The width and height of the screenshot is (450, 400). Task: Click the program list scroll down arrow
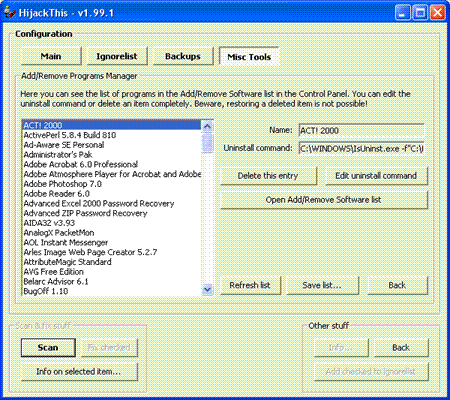tap(207, 289)
